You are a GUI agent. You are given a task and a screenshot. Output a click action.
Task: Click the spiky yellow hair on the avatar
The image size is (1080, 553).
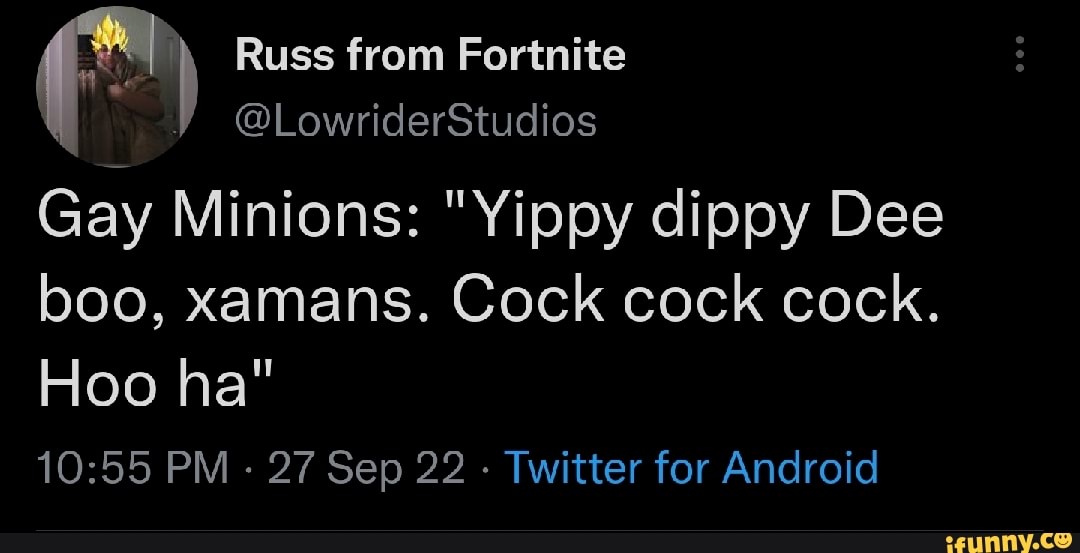coord(104,36)
